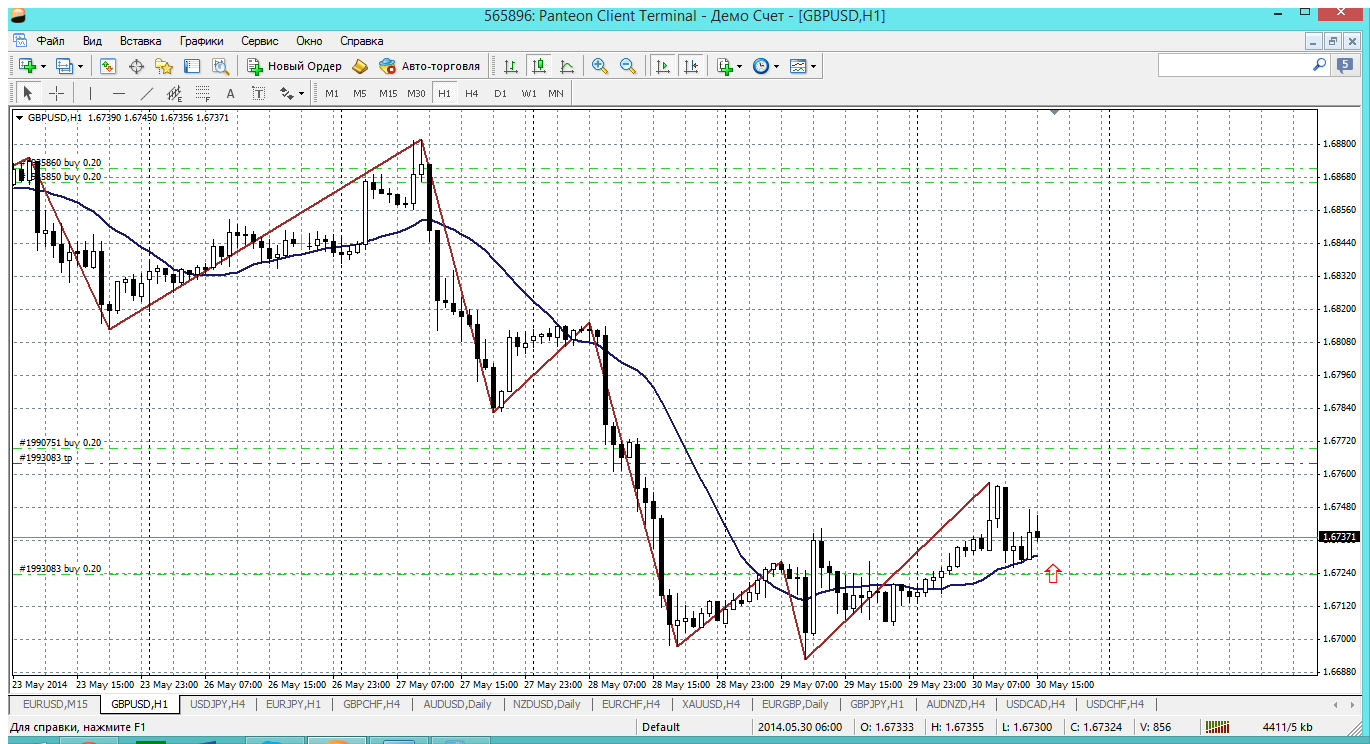Click the zoom out magnifier icon
Screen dimensions: 1370x744
pyautogui.click(x=628, y=66)
